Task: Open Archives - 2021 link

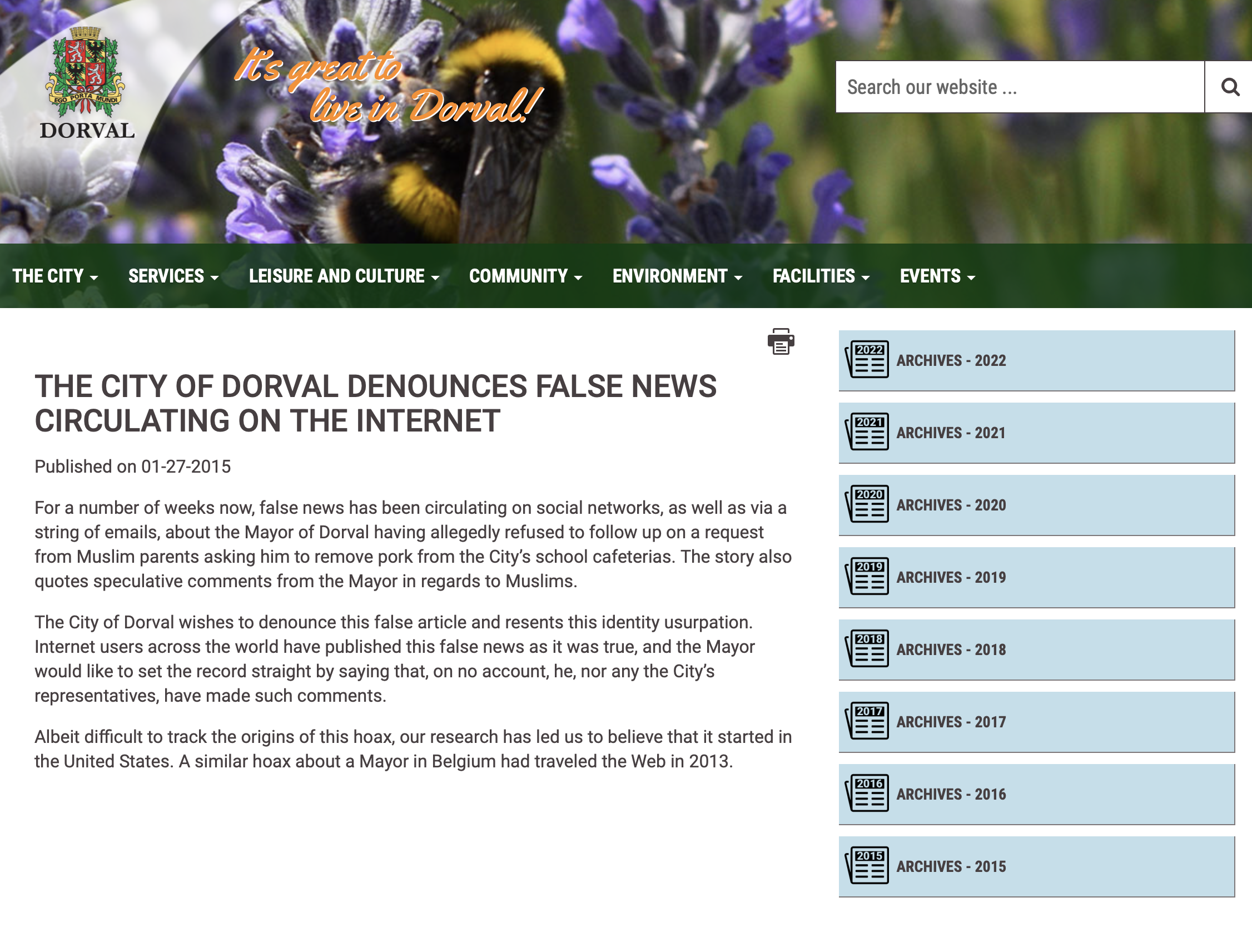Action: point(1037,433)
